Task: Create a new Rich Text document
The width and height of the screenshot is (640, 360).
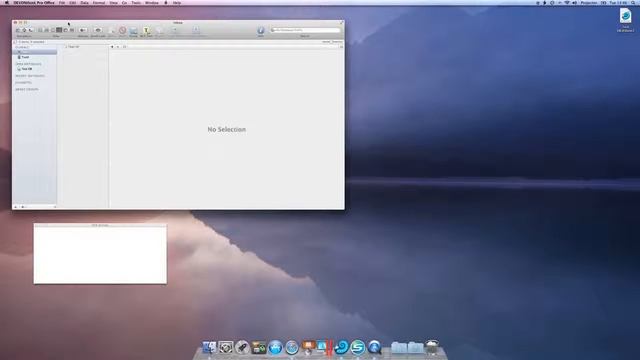Action: (x=146, y=31)
